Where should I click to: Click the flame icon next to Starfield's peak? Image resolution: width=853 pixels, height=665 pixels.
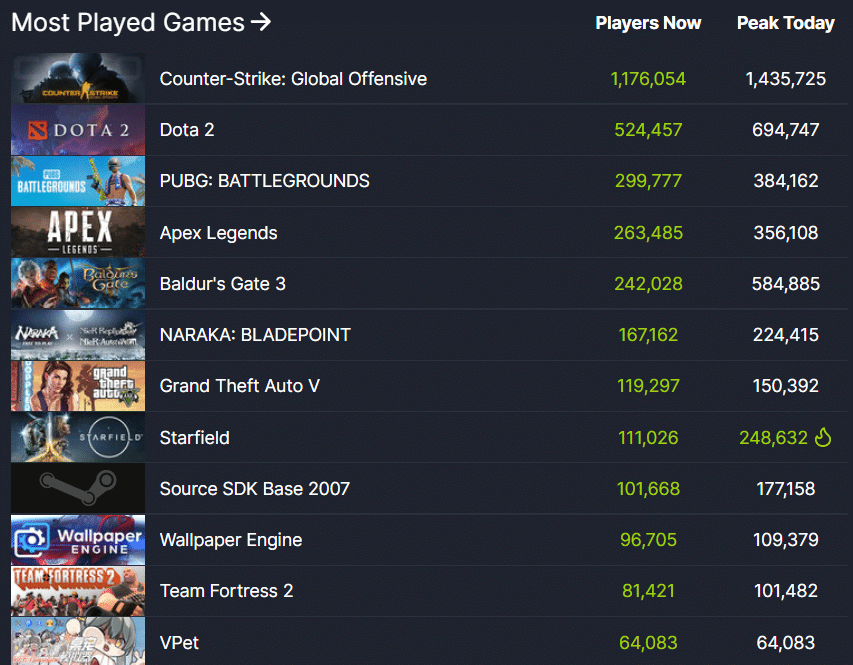tap(823, 438)
